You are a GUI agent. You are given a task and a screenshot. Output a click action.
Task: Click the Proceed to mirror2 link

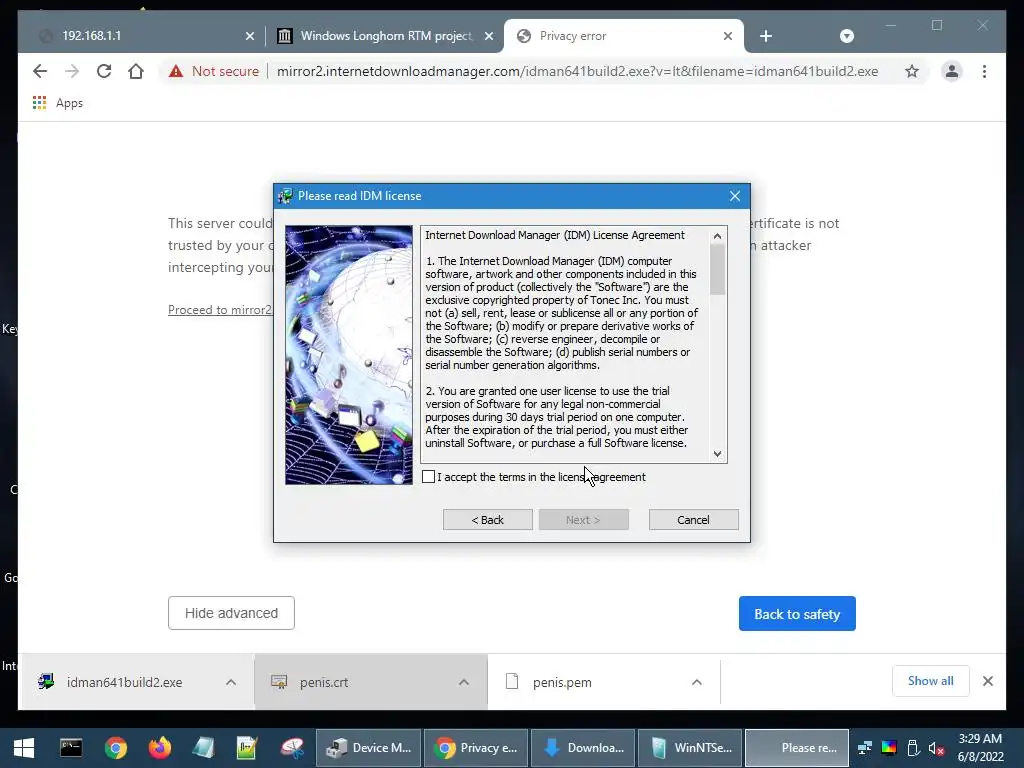pos(219,310)
